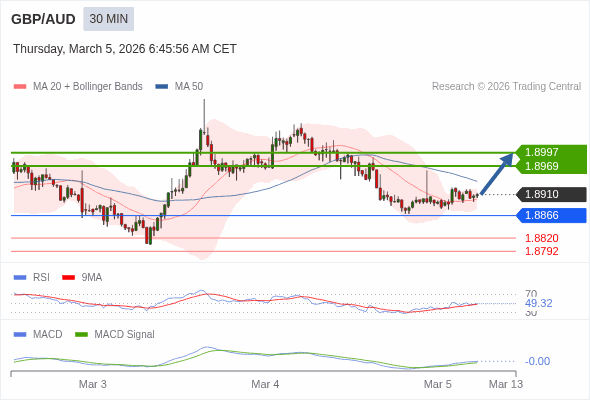Click the 30 MIN timeframe badge

pos(109,19)
